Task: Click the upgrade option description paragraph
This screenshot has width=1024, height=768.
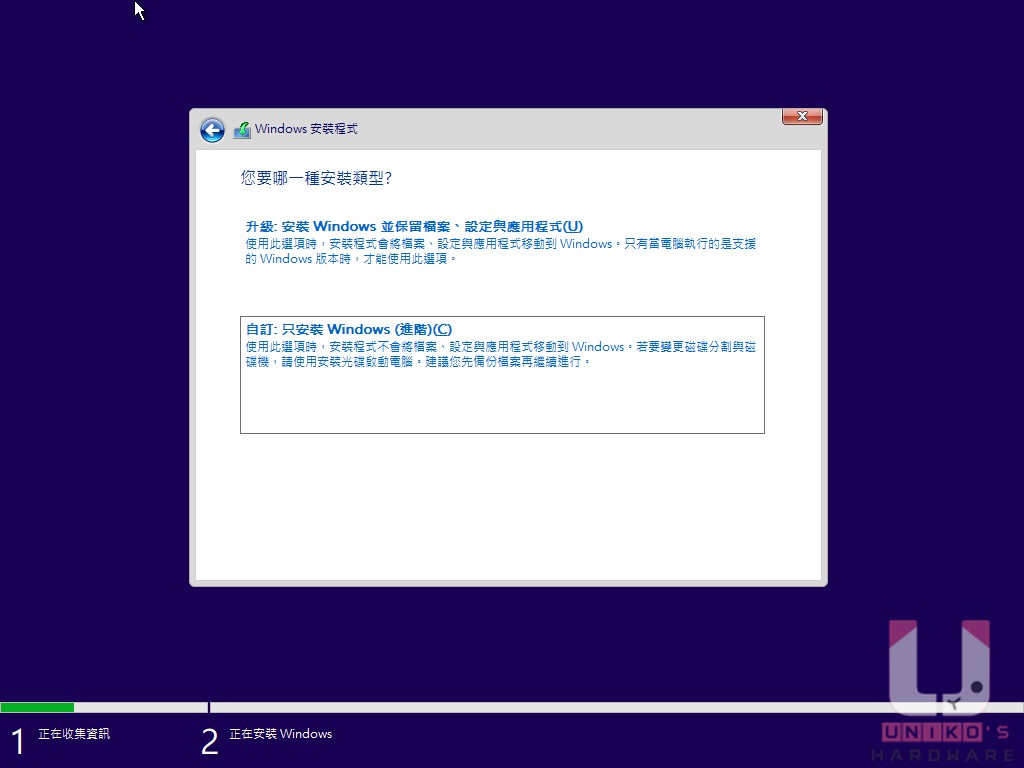Action: [500, 251]
